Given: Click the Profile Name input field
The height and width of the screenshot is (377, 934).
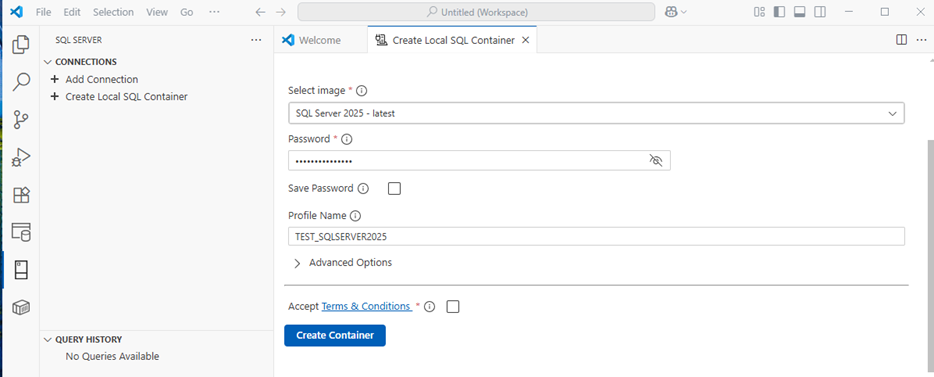Looking at the screenshot, I should [x=596, y=236].
